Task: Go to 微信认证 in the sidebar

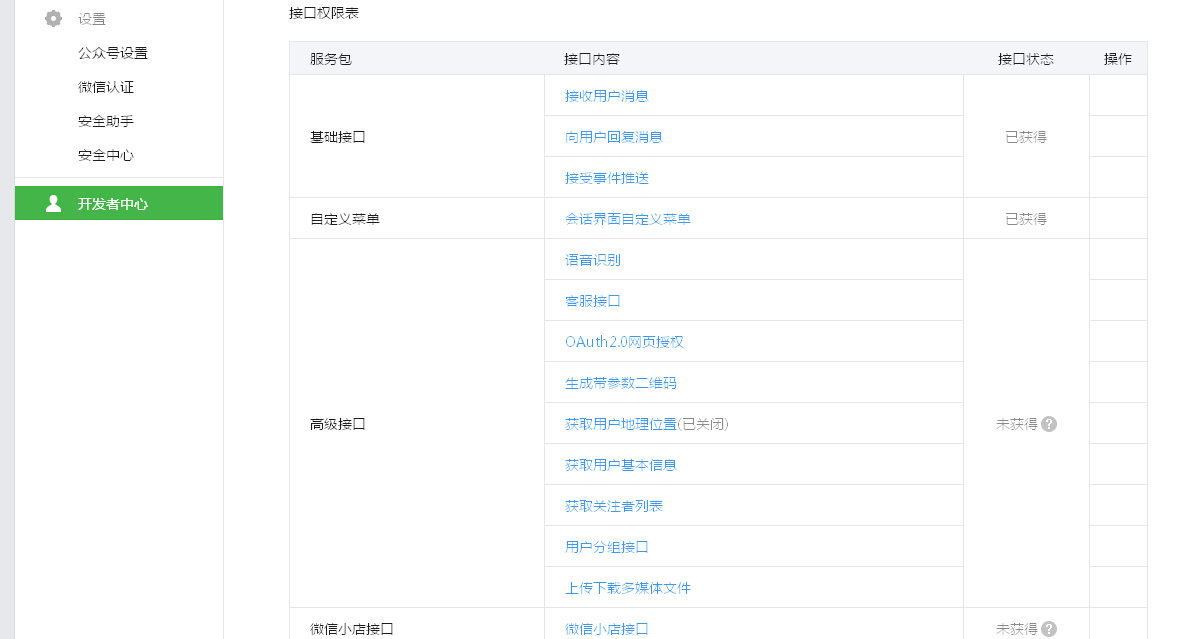Action: [106, 87]
